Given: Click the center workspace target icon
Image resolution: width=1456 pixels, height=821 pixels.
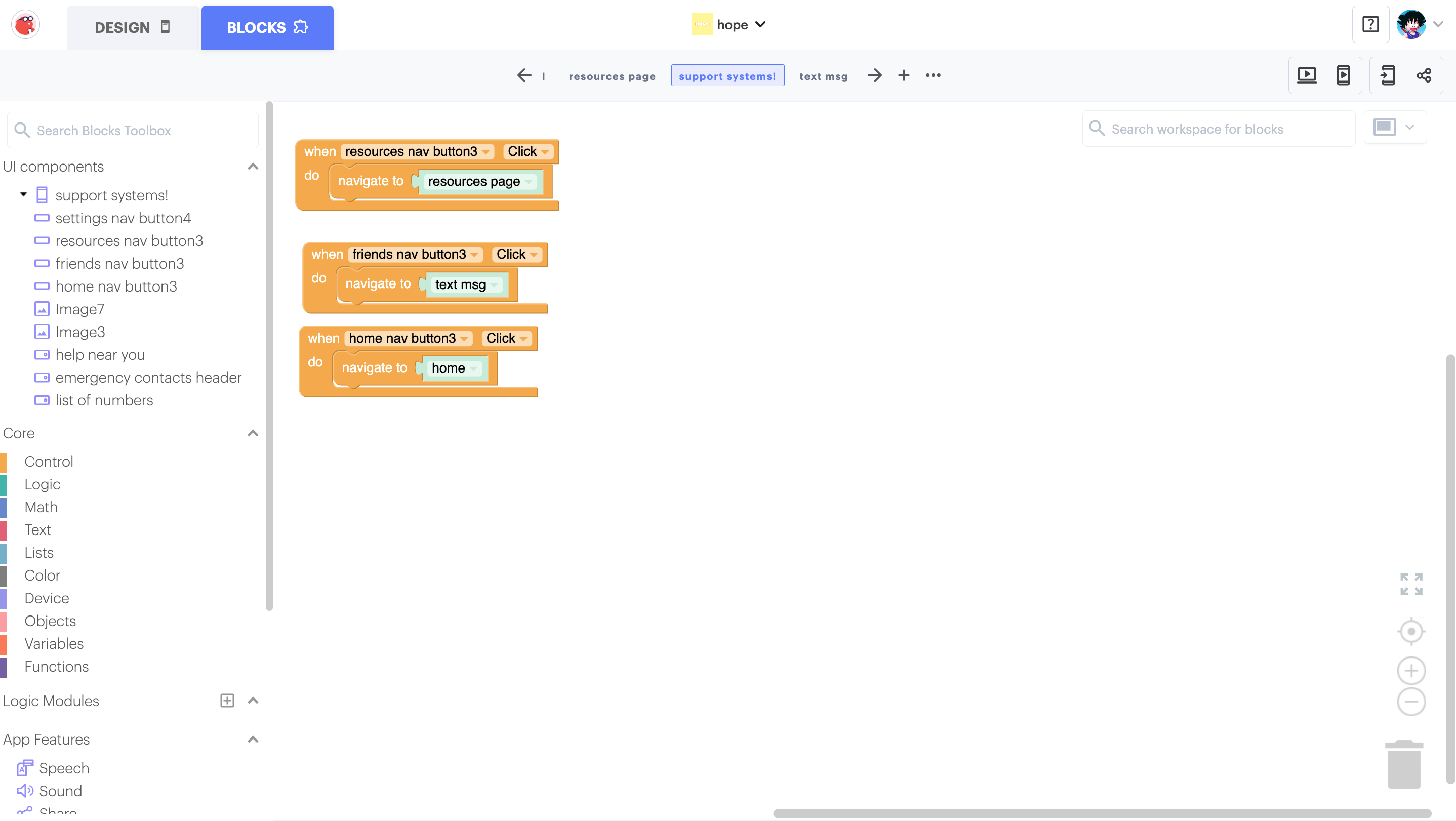Looking at the screenshot, I should [x=1411, y=631].
